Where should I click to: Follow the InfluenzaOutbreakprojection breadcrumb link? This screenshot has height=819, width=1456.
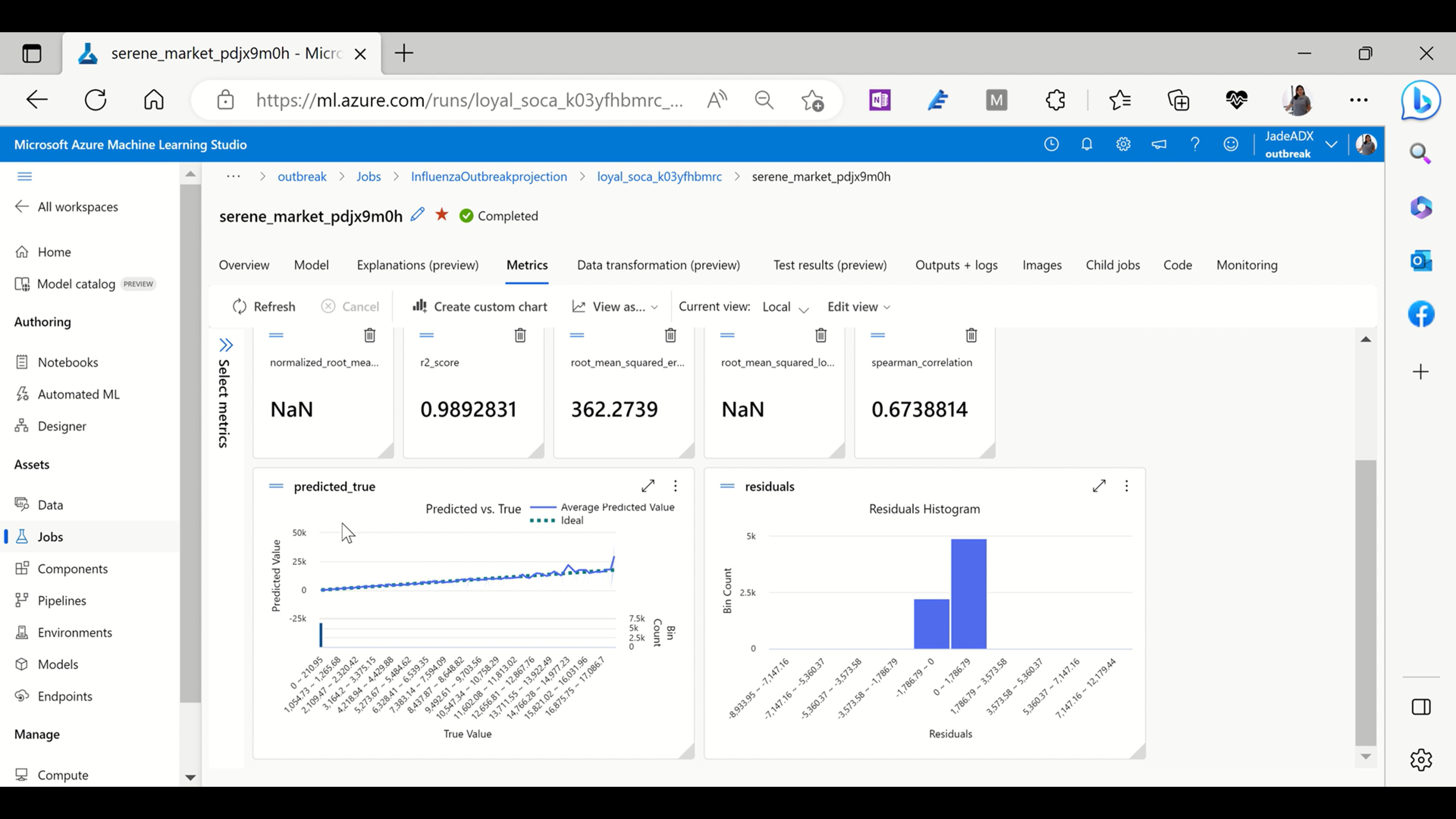[488, 177]
